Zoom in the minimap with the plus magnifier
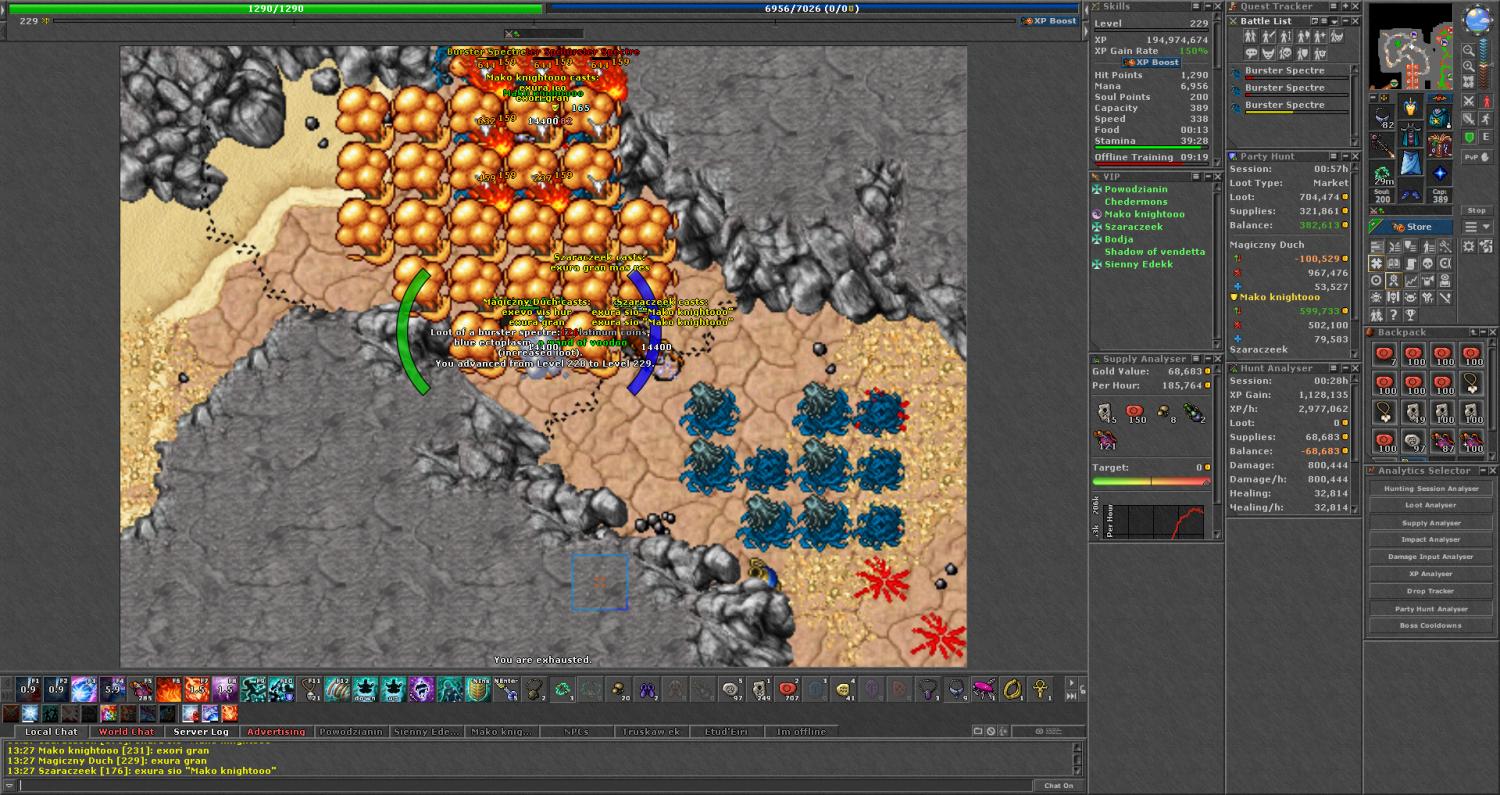Image resolution: width=1500 pixels, height=795 pixels. [1469, 66]
